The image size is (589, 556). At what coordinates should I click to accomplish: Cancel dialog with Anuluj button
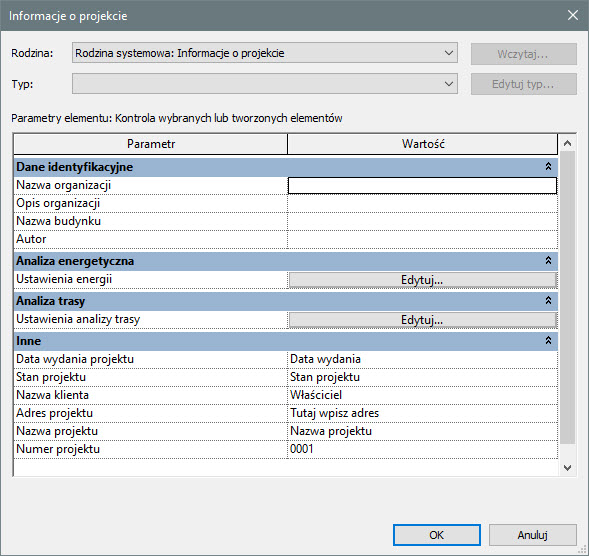[x=533, y=535]
